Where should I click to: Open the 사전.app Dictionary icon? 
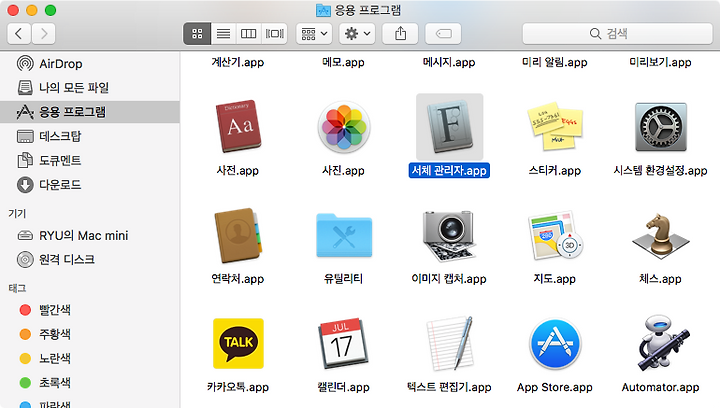tap(238, 126)
